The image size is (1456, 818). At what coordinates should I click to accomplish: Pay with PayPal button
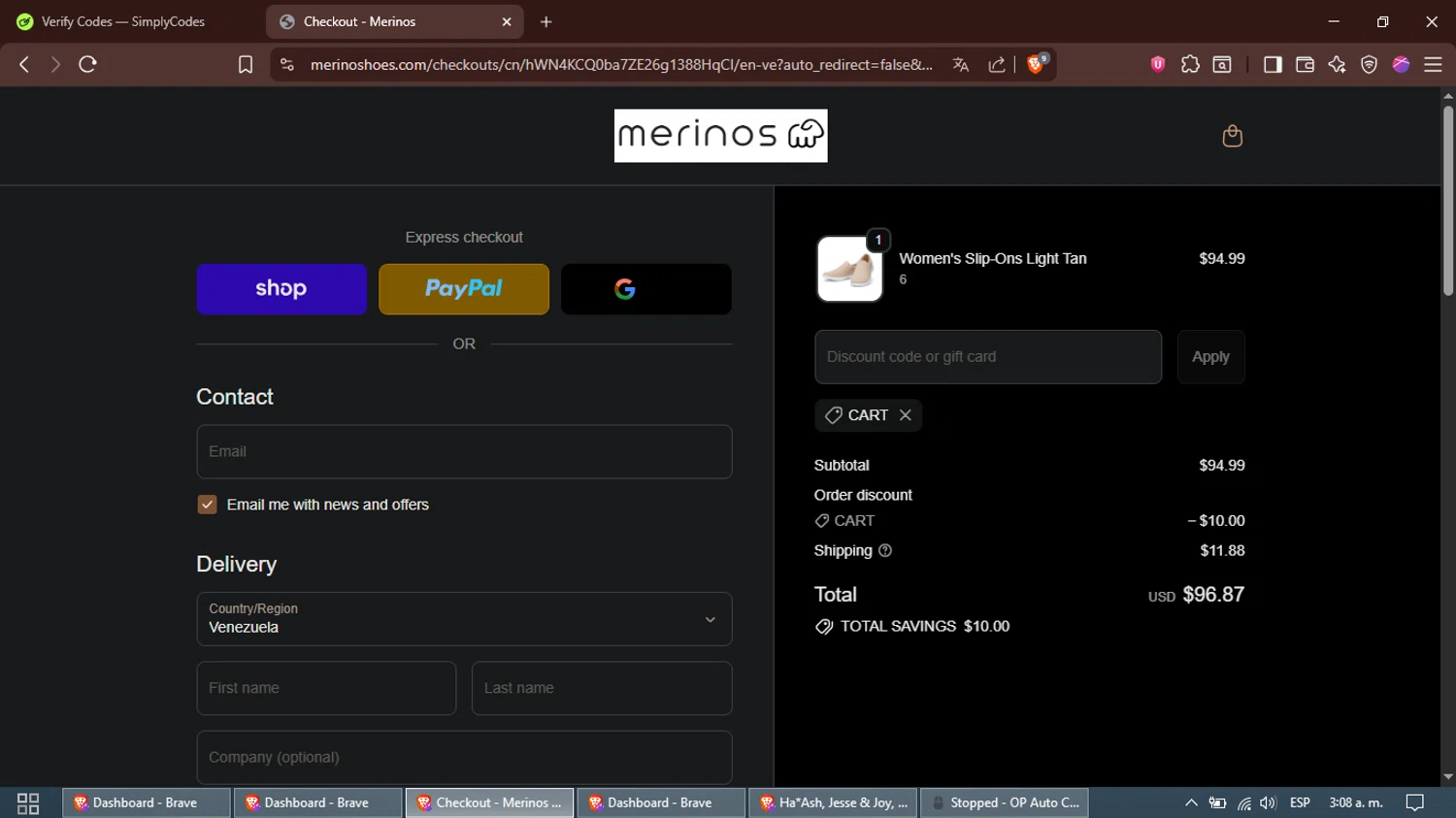464,289
